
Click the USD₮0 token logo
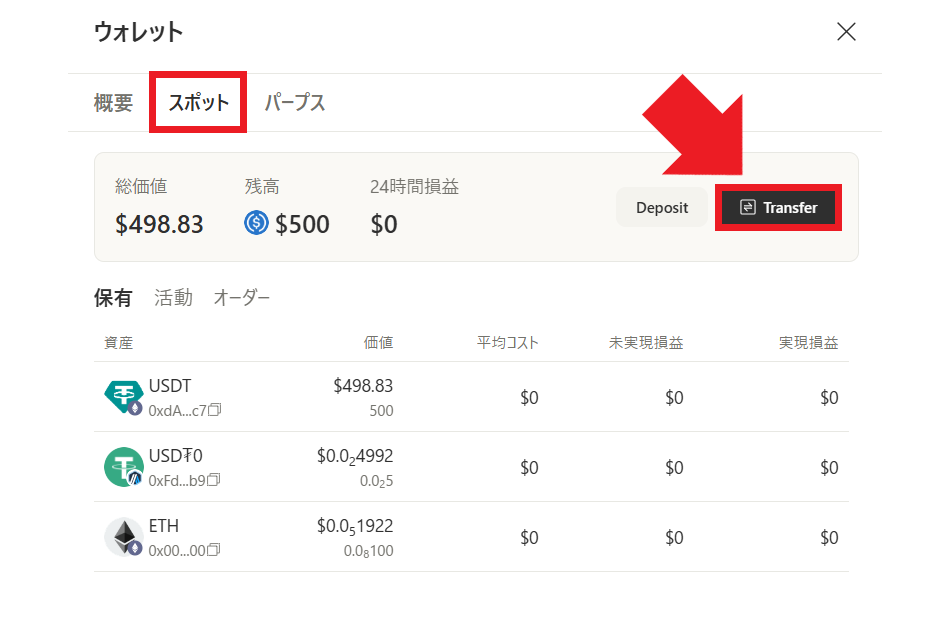click(123, 467)
